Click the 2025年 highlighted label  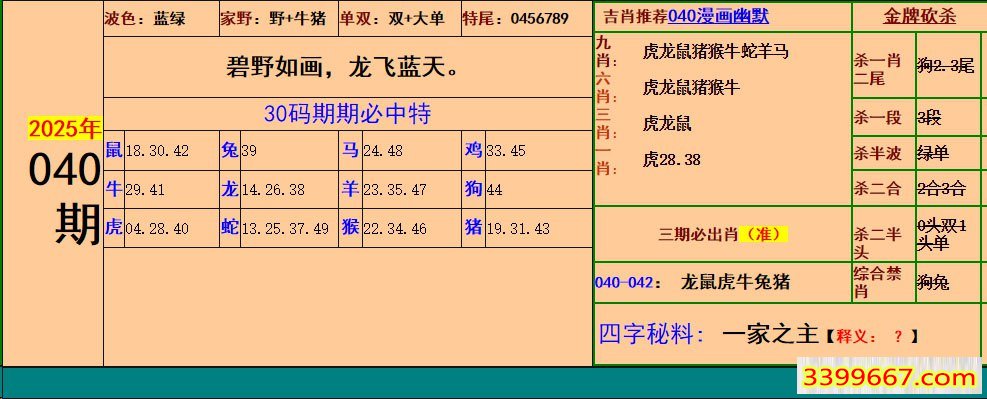(64, 129)
